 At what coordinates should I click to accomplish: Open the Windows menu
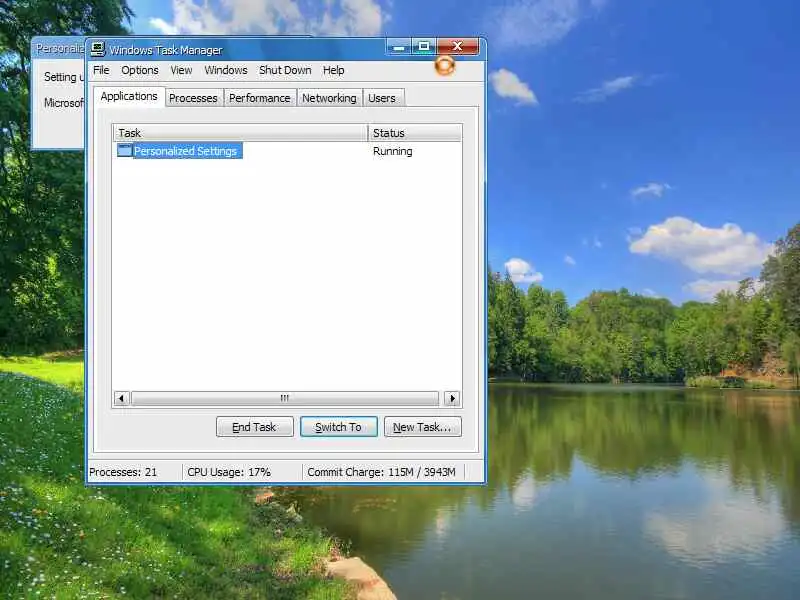tap(226, 70)
